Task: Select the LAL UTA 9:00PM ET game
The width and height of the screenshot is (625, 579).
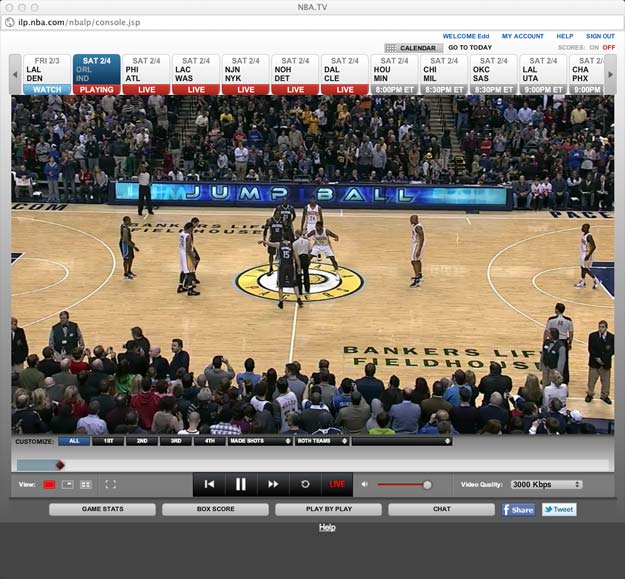Action: click(543, 75)
